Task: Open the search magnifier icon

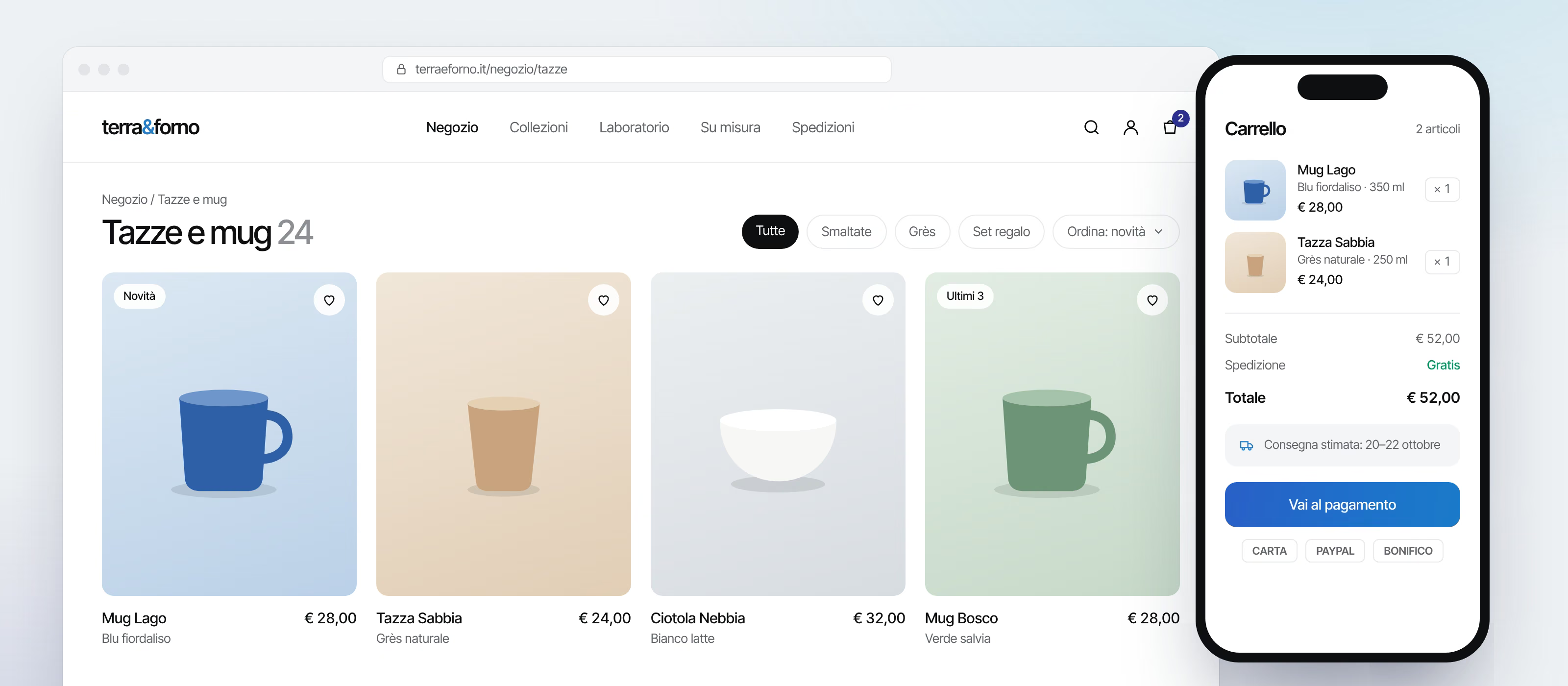Action: click(x=1091, y=127)
